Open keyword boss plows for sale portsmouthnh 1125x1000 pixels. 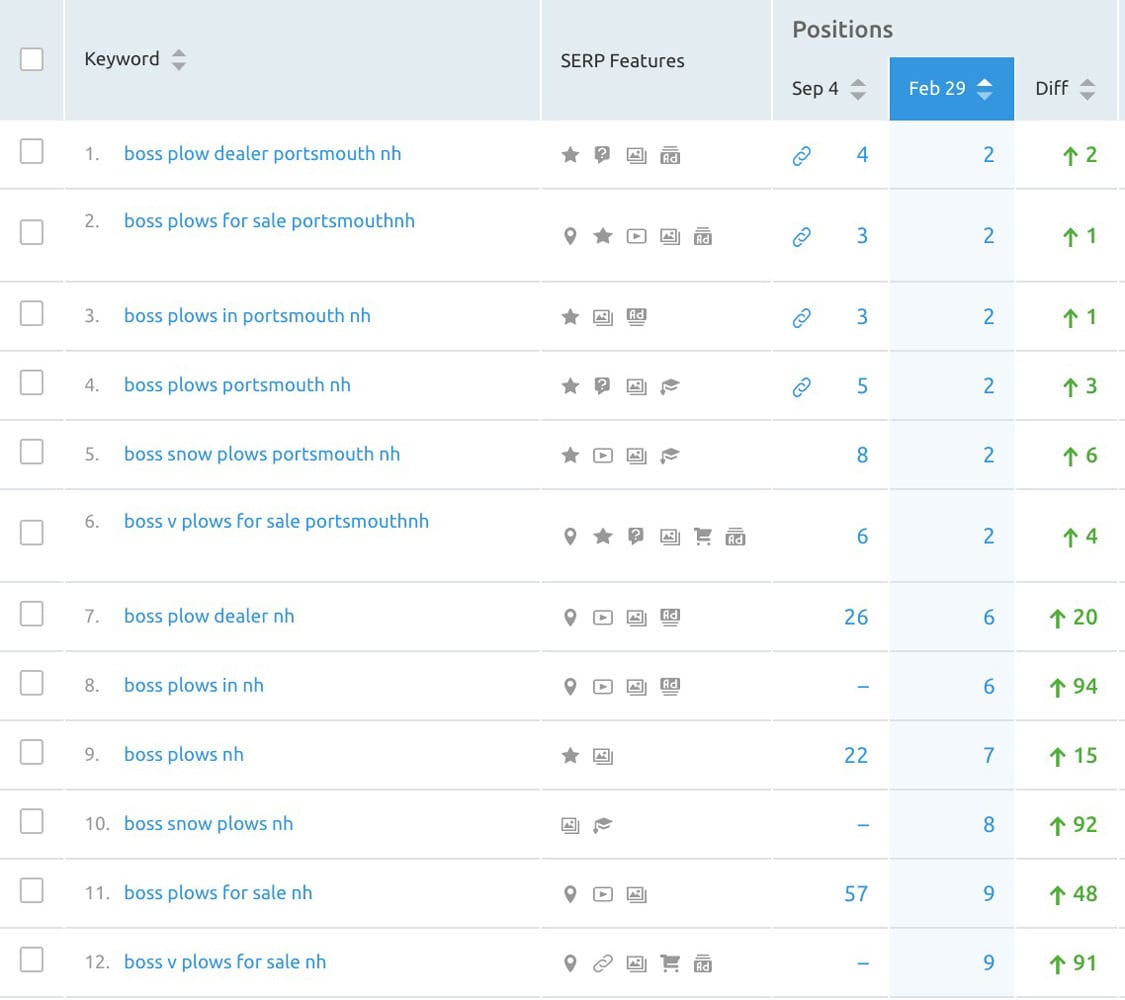[269, 221]
